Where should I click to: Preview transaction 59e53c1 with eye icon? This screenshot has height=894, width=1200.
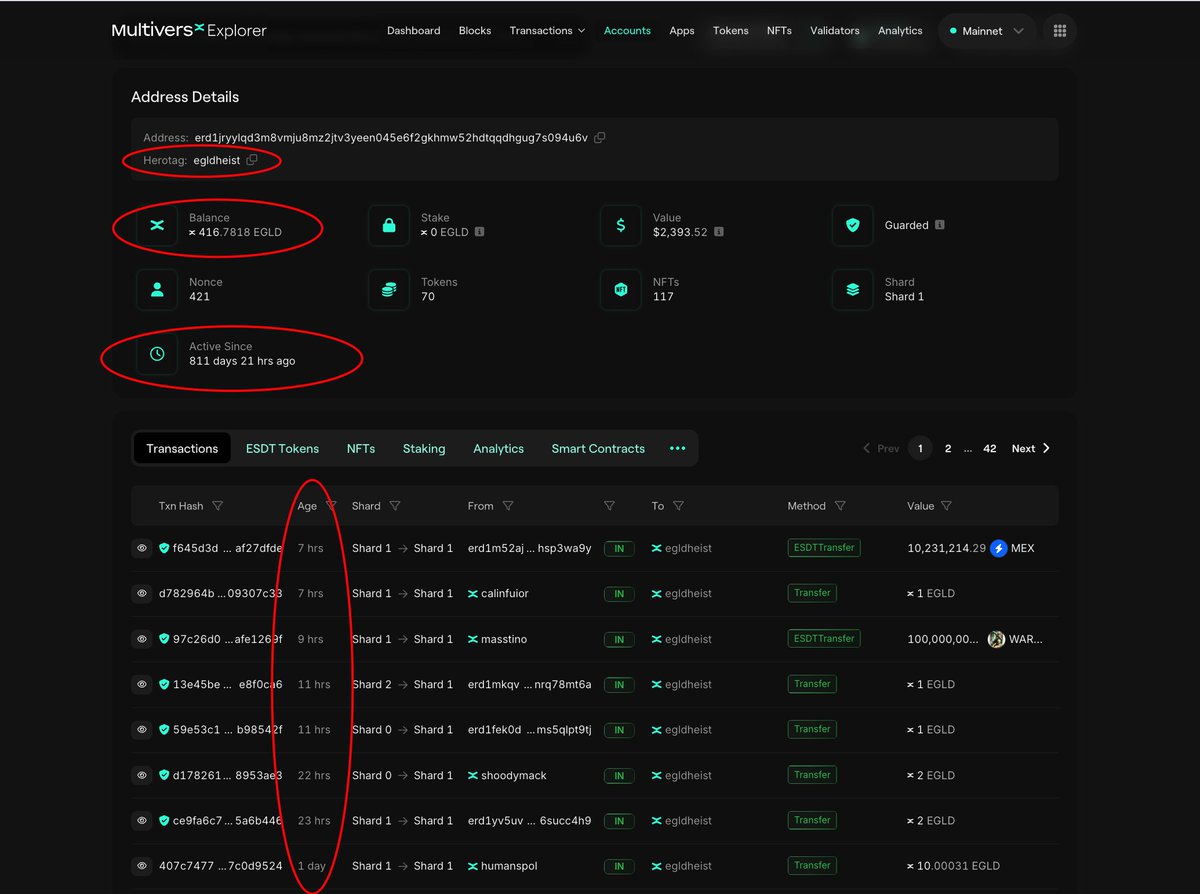click(x=142, y=730)
